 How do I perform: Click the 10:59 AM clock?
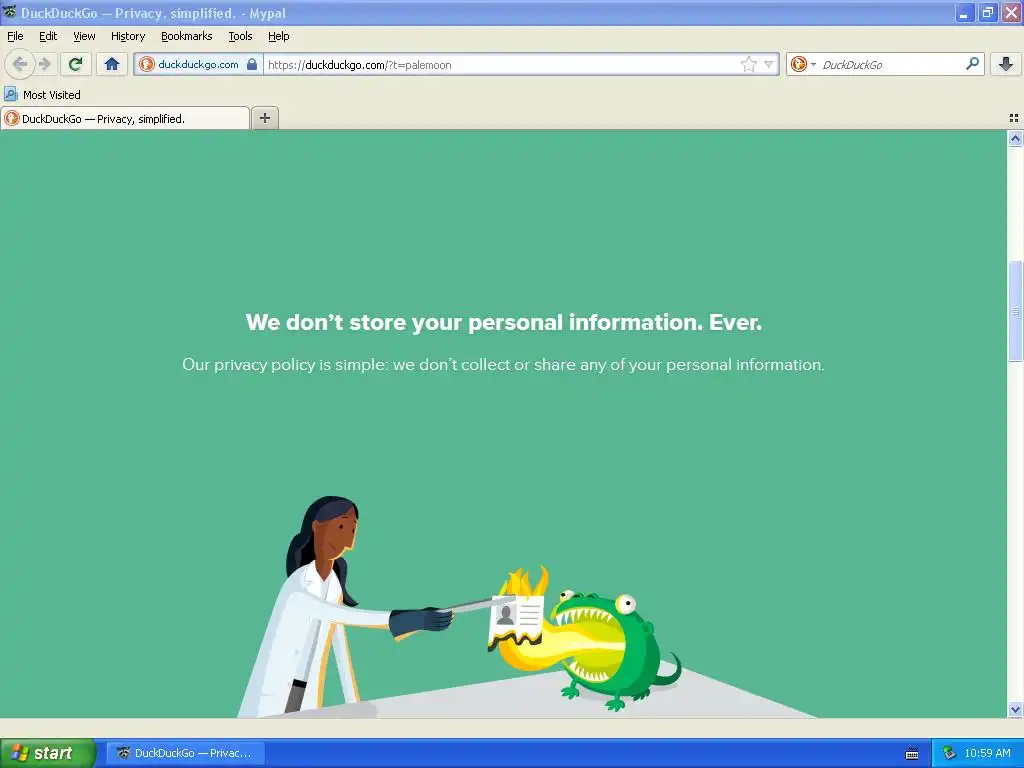987,753
